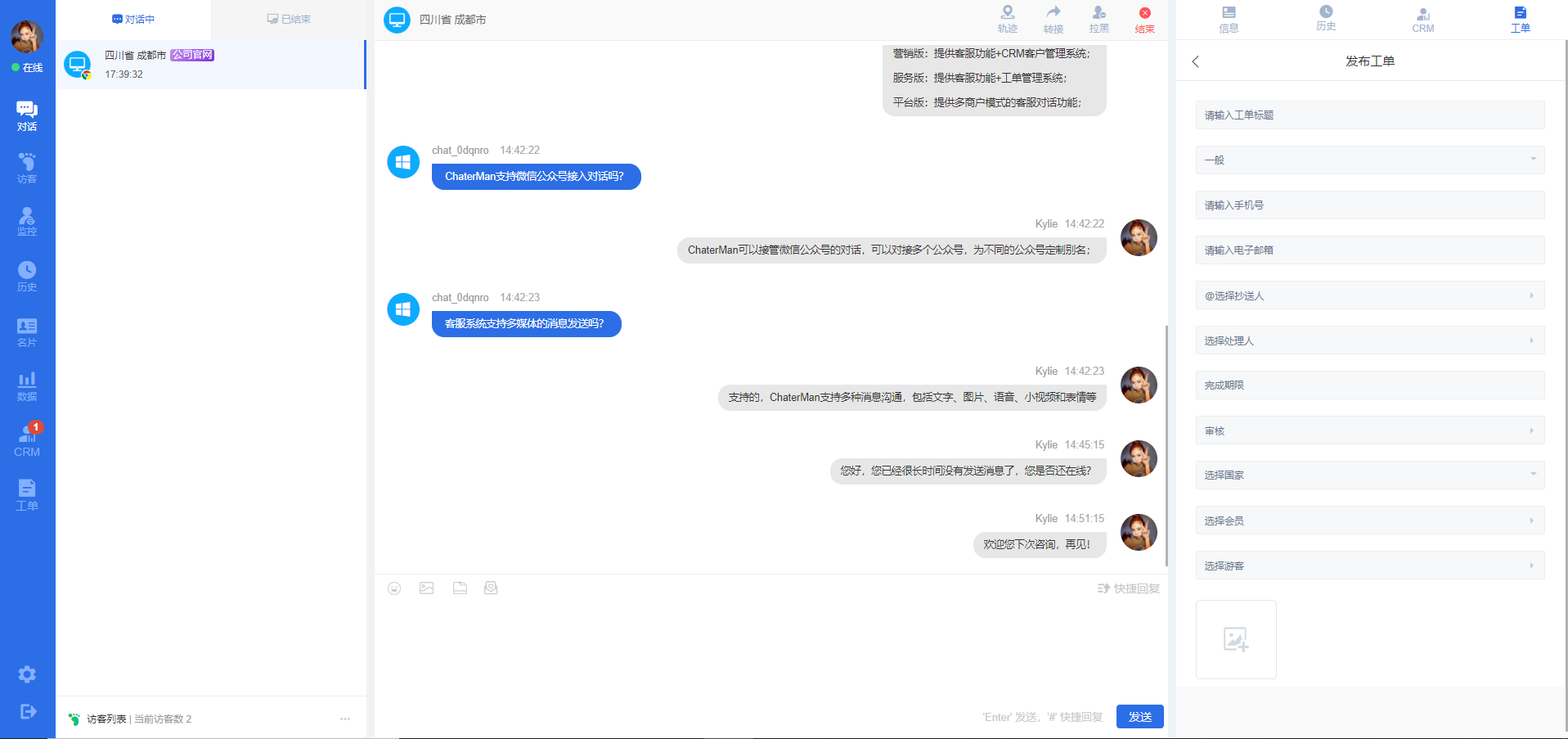Viewport: 1568px width, 739px height.
Task: Expand the 选择处理人 selector
Action: pos(1370,340)
